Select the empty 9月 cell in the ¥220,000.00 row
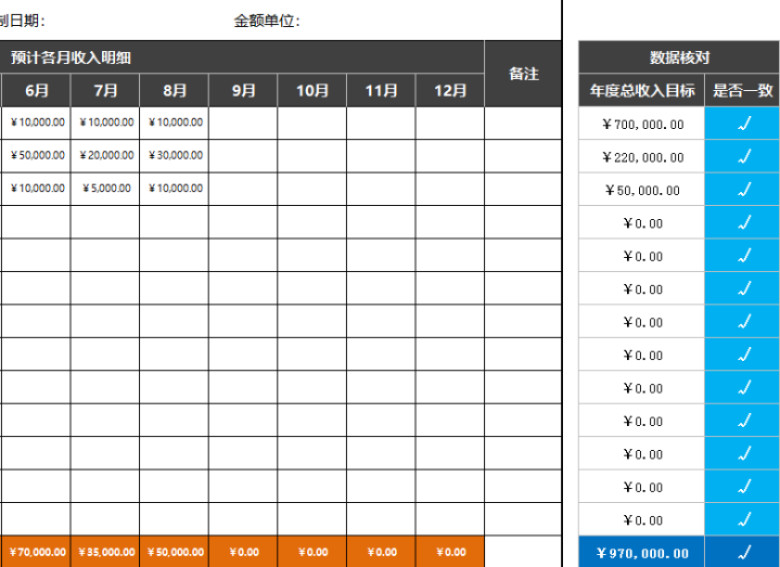This screenshot has width=780, height=567. point(243,156)
